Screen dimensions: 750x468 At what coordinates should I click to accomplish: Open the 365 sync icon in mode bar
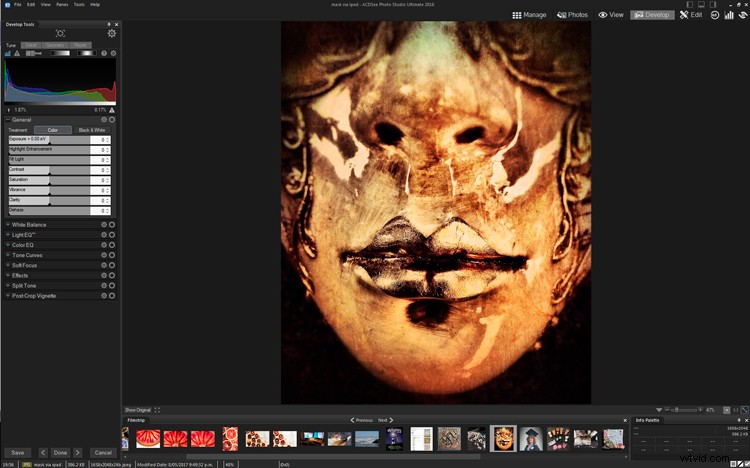pyautogui.click(x=715, y=15)
